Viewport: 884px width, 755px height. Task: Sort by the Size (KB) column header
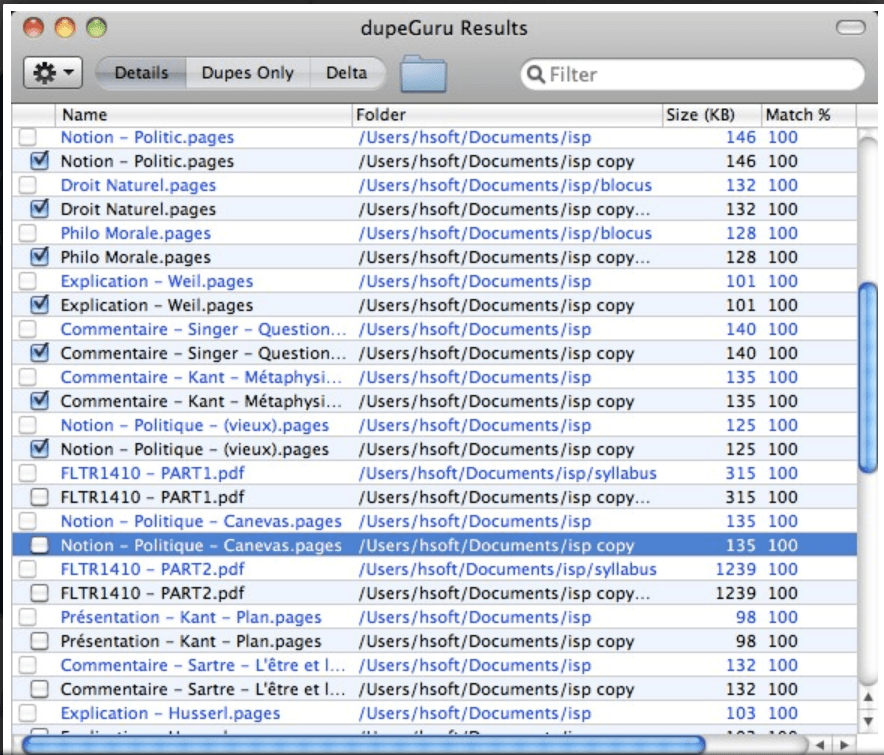pos(702,114)
